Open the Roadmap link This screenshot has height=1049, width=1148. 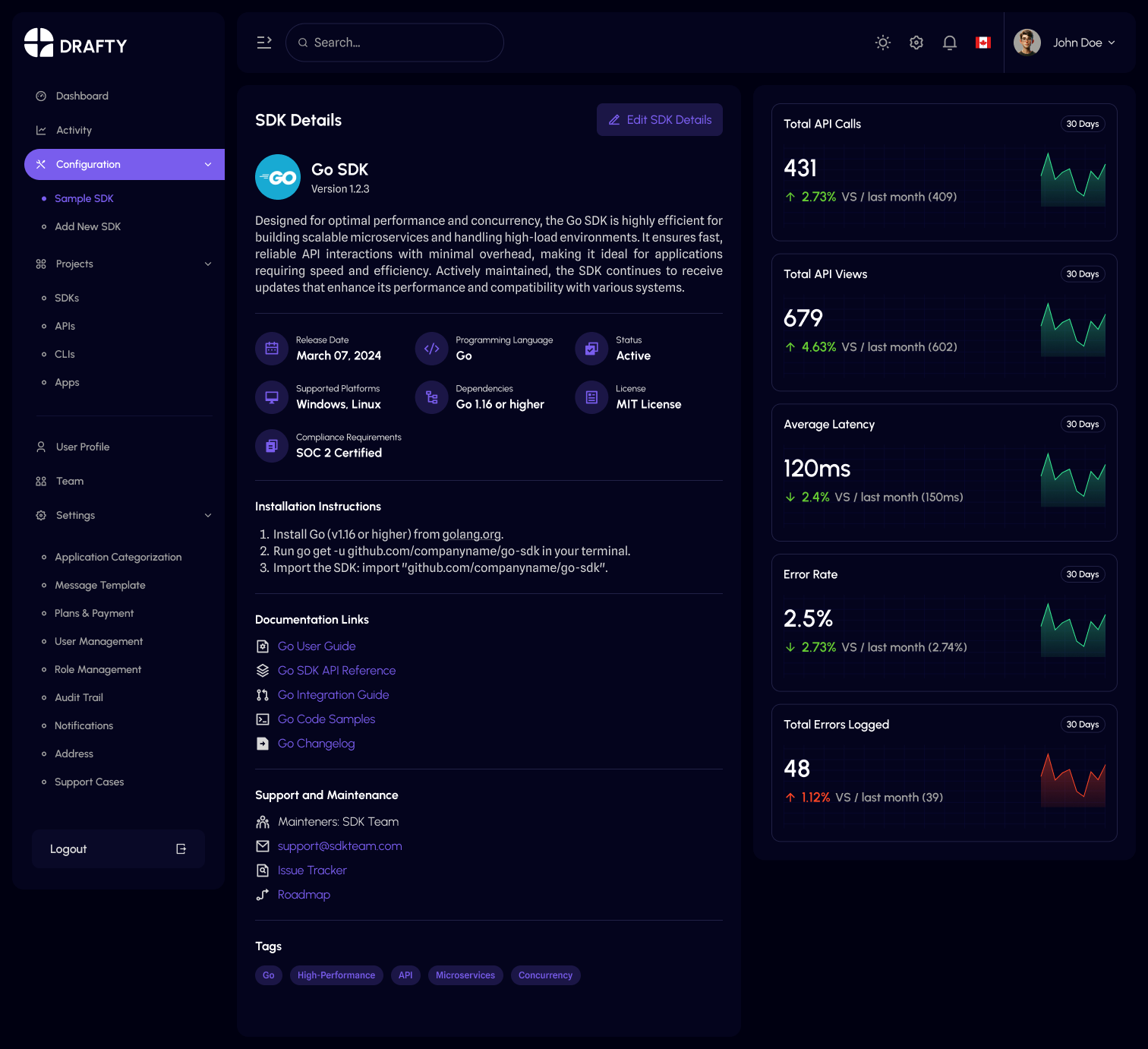tap(304, 895)
